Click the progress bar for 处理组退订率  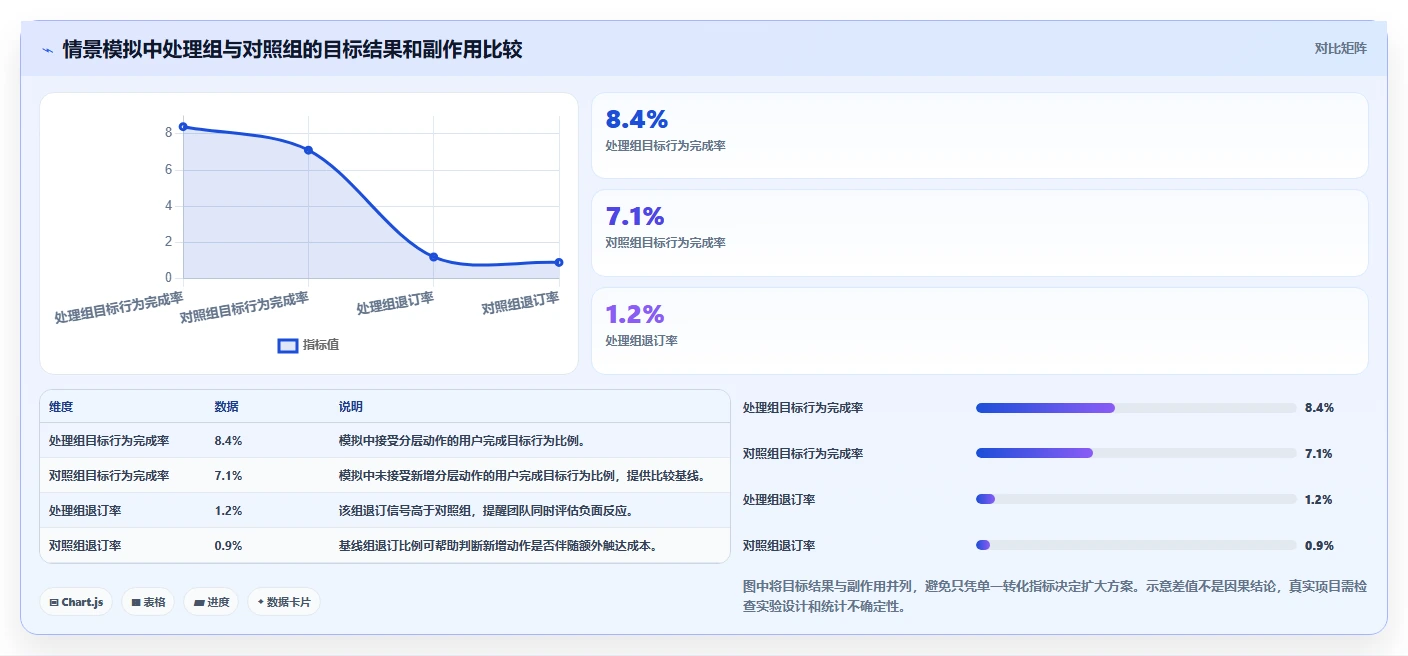tap(1136, 499)
